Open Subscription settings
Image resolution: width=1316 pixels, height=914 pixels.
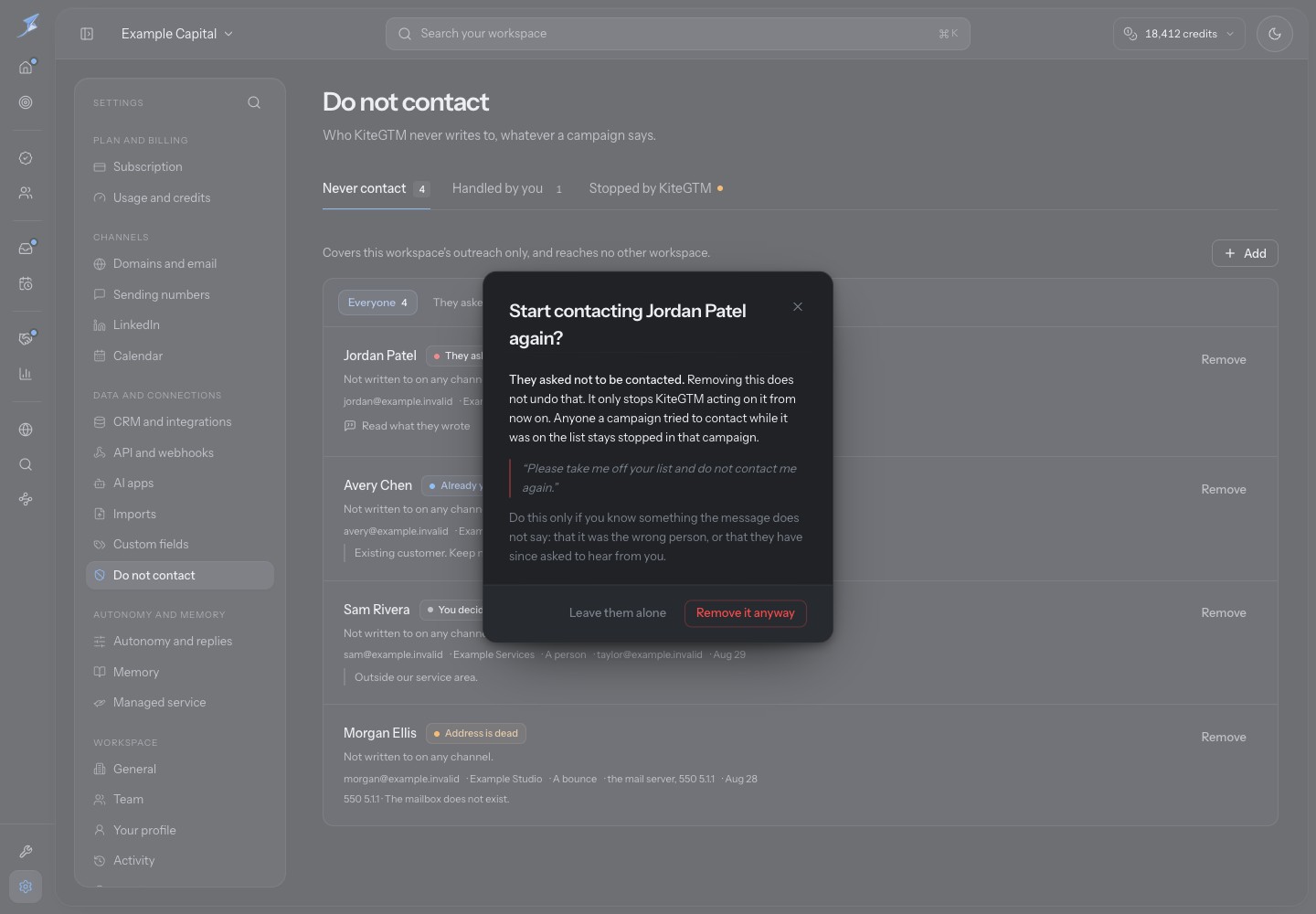(180, 167)
